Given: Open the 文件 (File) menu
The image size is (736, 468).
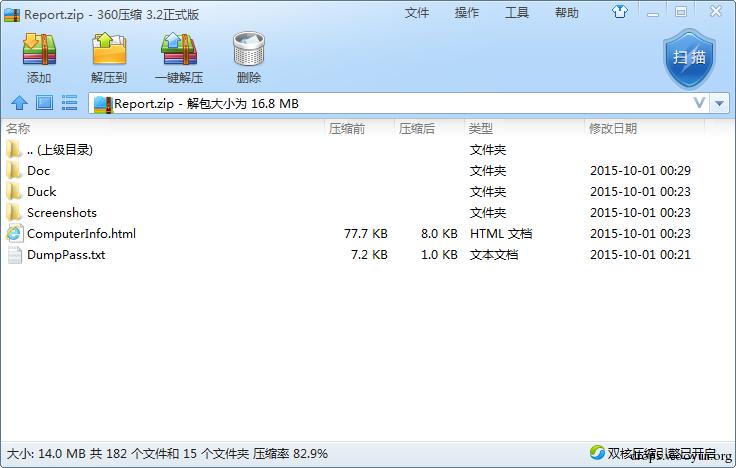Looking at the screenshot, I should point(417,13).
